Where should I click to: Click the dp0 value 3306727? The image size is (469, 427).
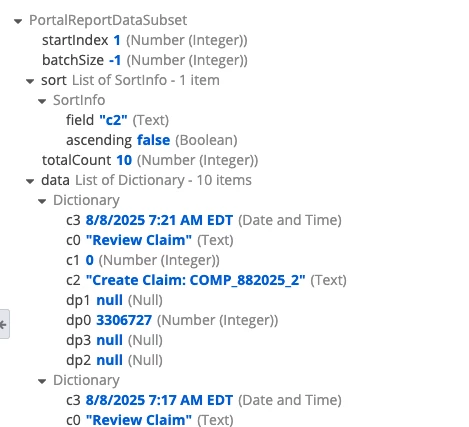click(124, 320)
